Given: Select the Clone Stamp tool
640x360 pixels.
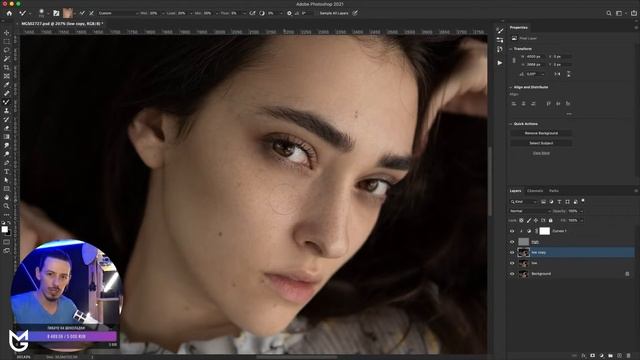Looking at the screenshot, I should (7, 111).
